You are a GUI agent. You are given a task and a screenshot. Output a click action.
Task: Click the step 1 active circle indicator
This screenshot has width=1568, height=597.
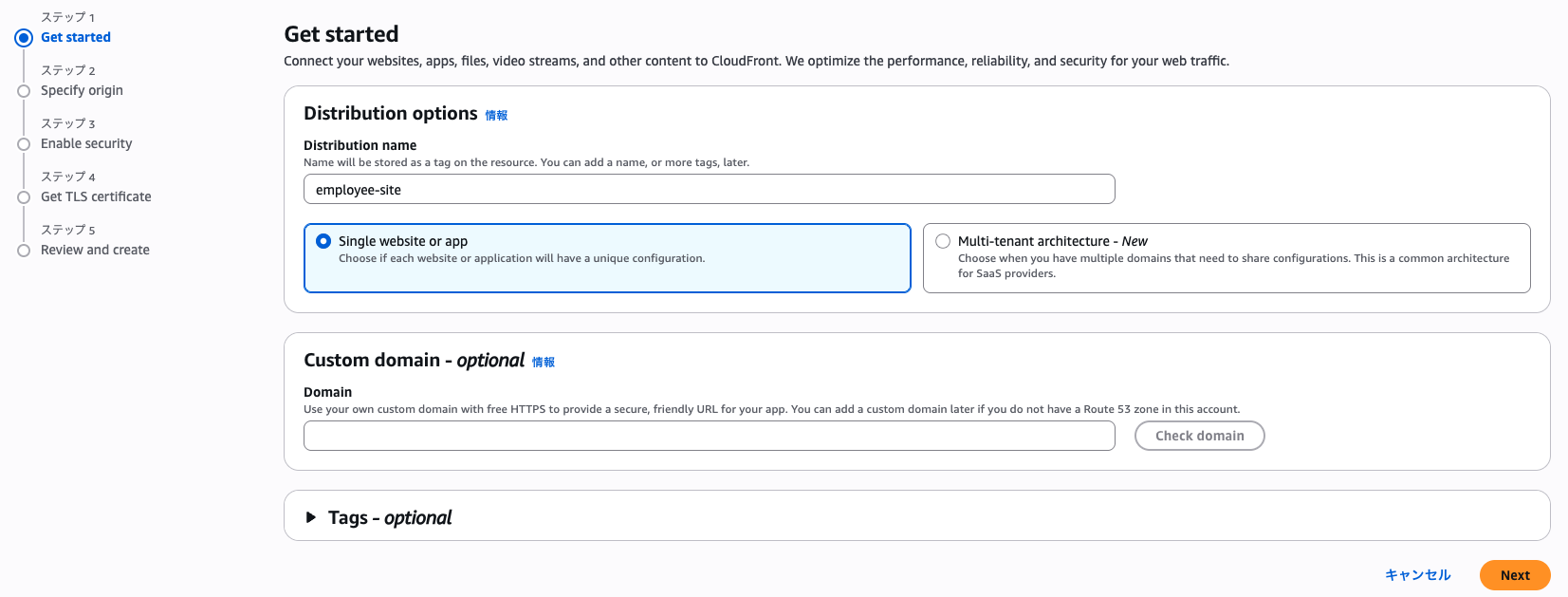(x=24, y=38)
